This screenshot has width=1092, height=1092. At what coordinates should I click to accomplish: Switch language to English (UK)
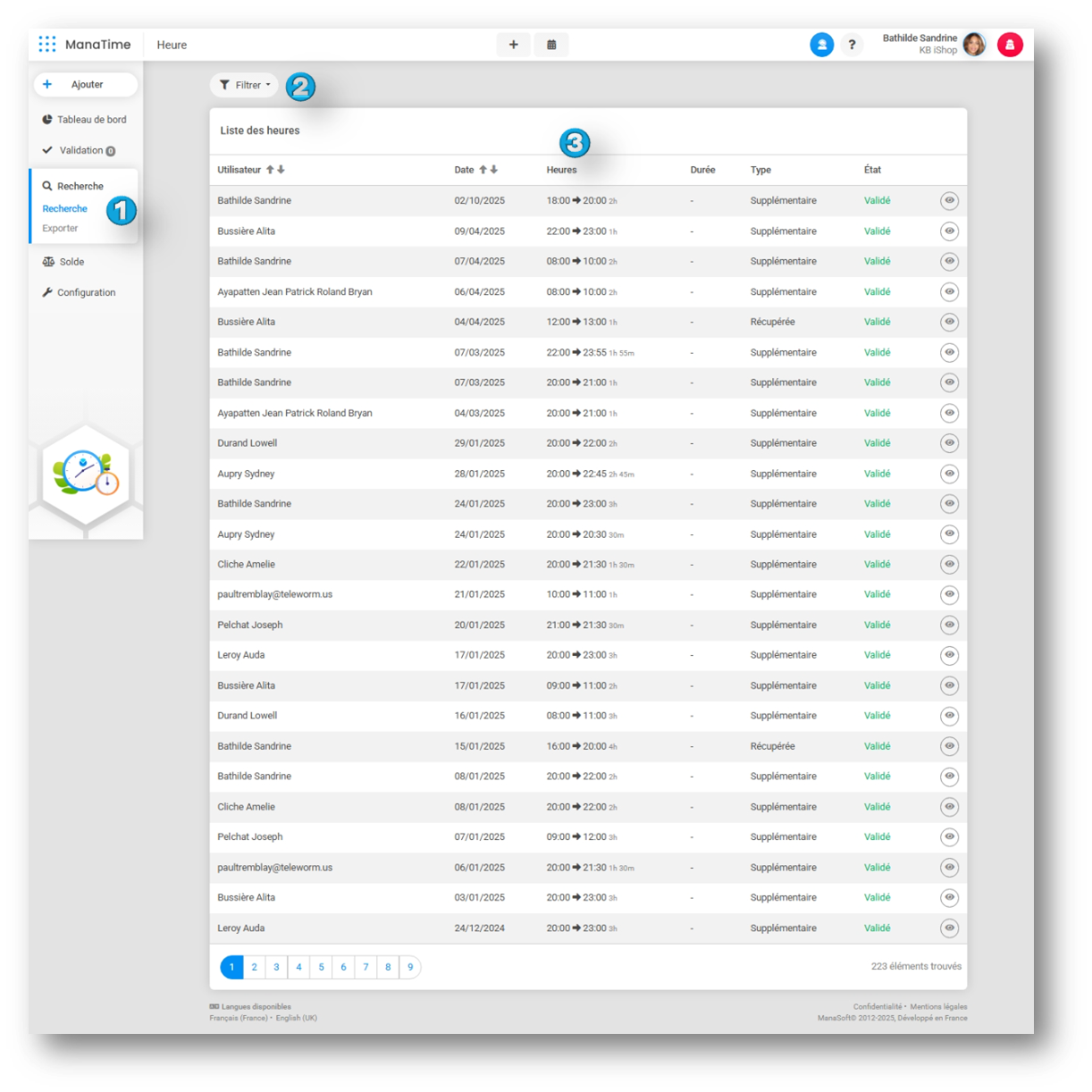pyautogui.click(x=297, y=1018)
